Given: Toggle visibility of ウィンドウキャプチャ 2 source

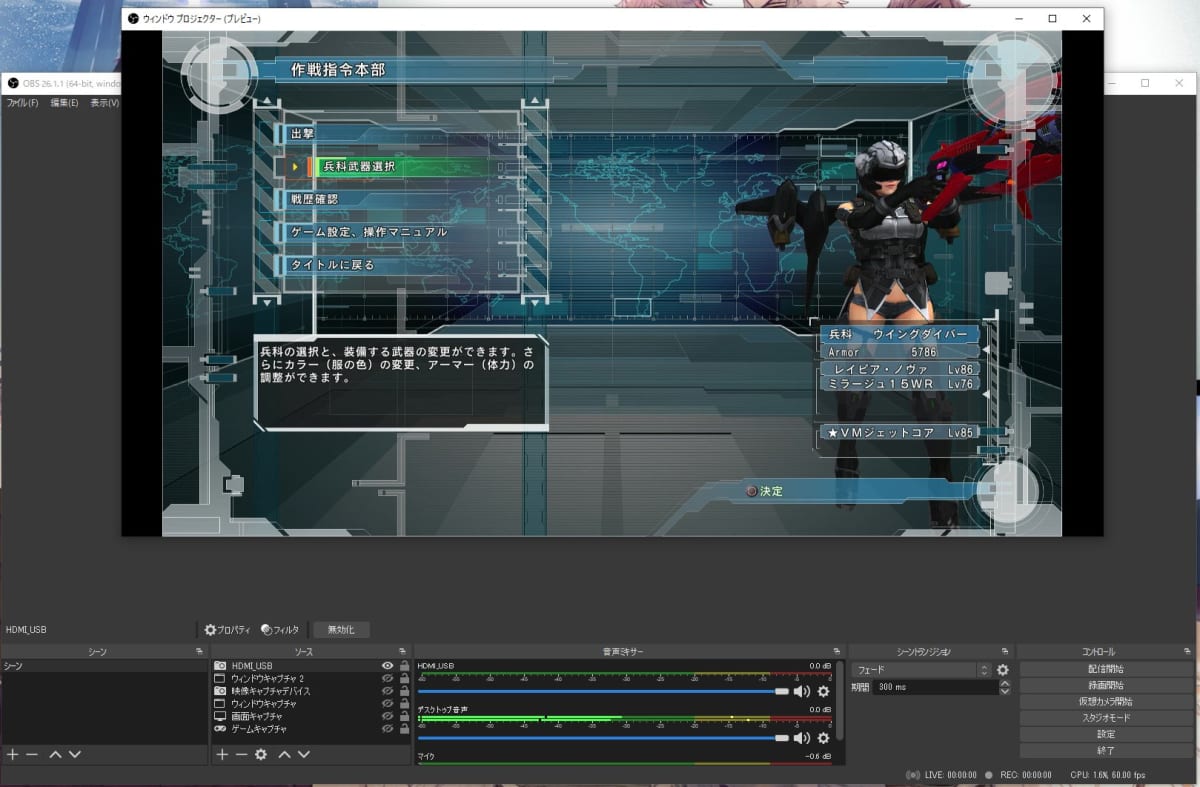Looking at the screenshot, I should [x=387, y=678].
